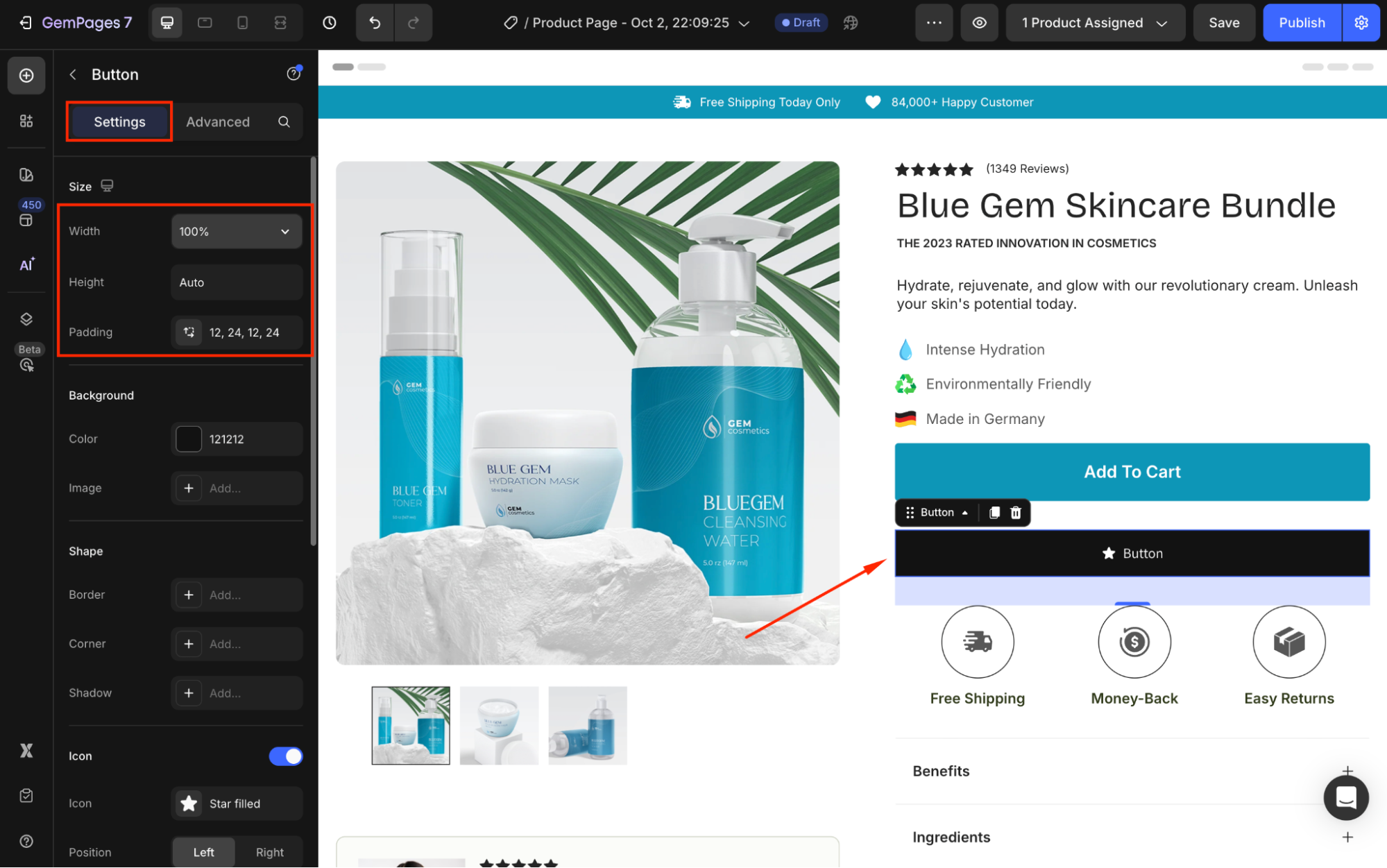Click the undo arrow icon
Viewport: 1387px width, 868px height.
point(375,23)
